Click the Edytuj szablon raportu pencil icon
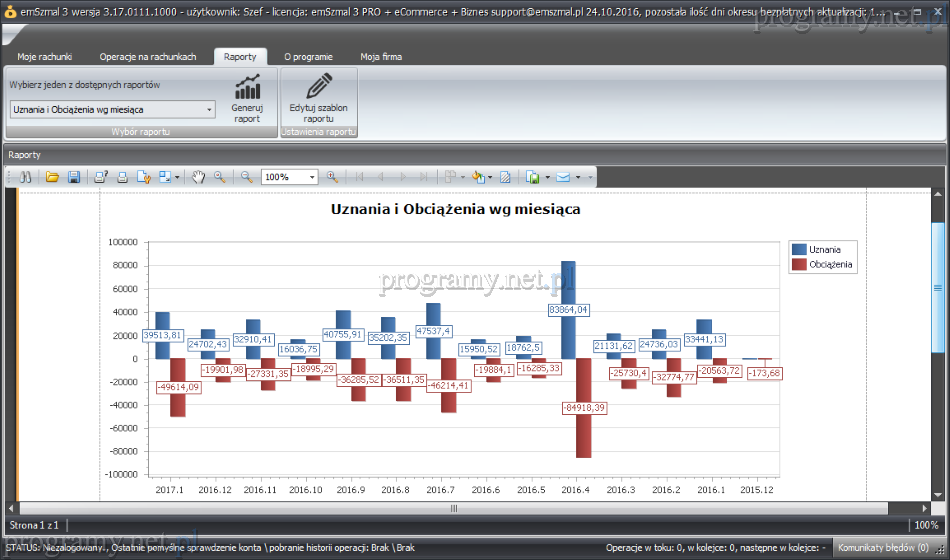Image resolution: width=950 pixels, height=560 pixels. (x=318, y=87)
